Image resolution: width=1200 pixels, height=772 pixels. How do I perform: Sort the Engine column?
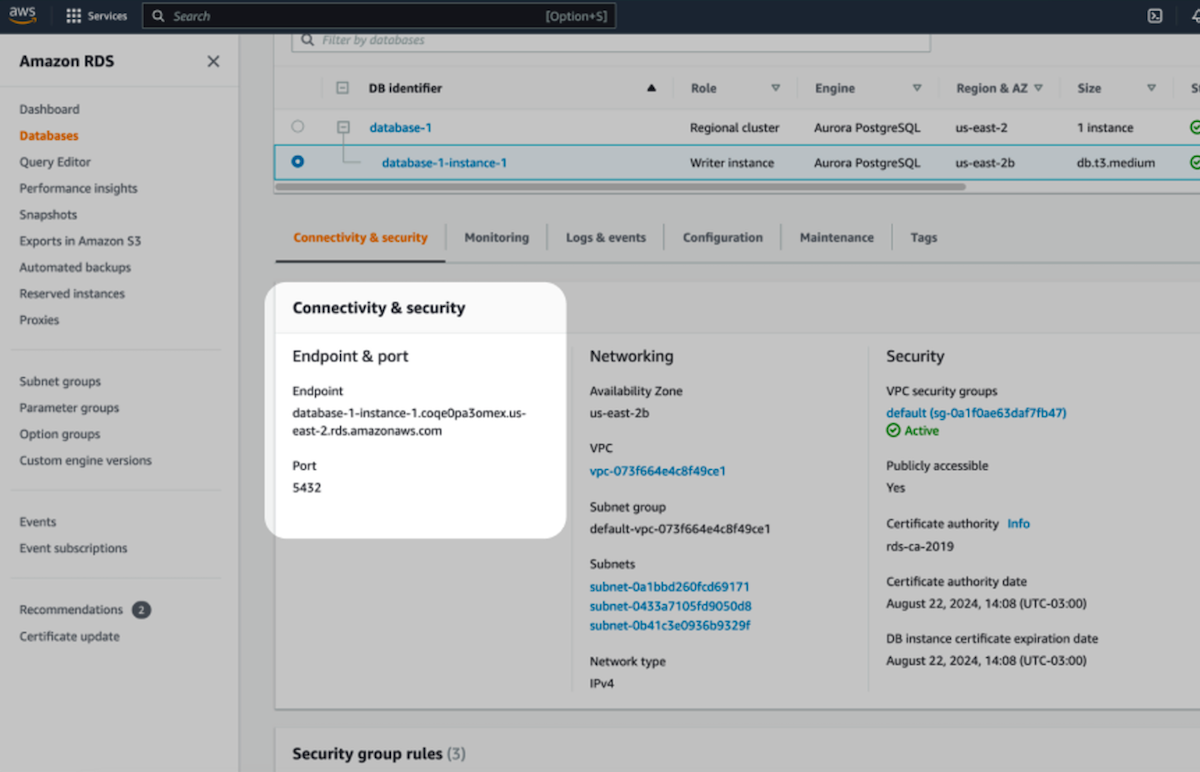[916, 88]
